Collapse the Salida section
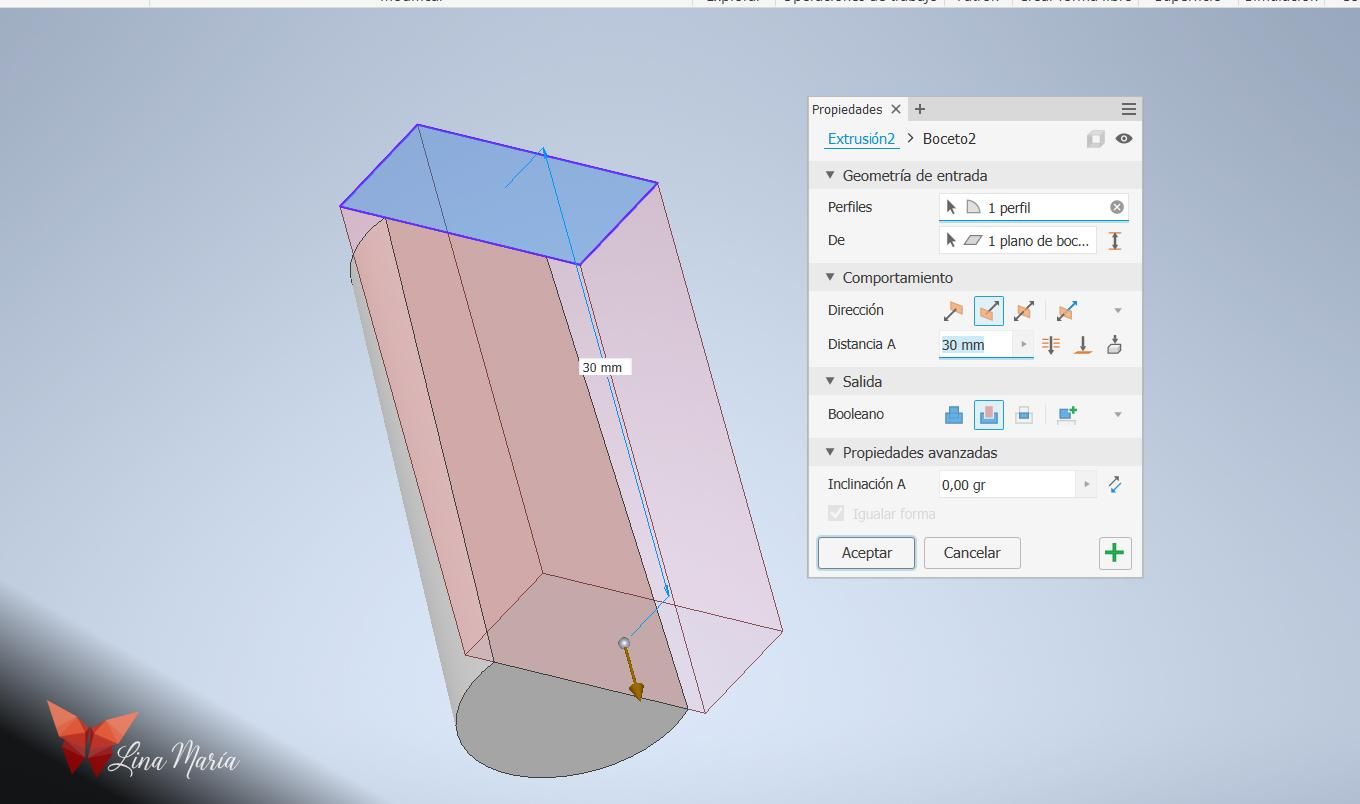This screenshot has height=804, width=1360. [x=830, y=382]
